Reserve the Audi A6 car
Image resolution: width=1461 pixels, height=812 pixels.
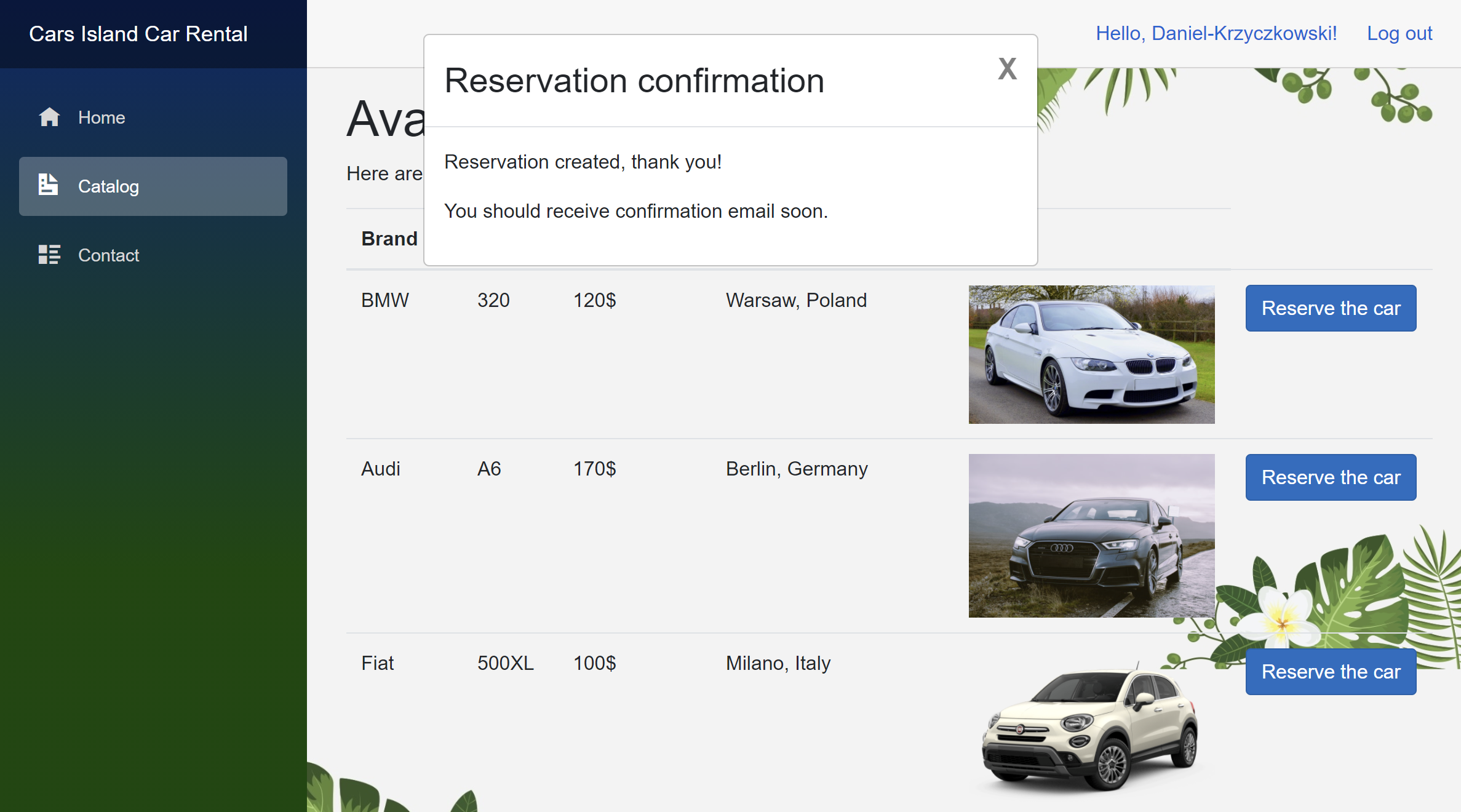coord(1331,477)
